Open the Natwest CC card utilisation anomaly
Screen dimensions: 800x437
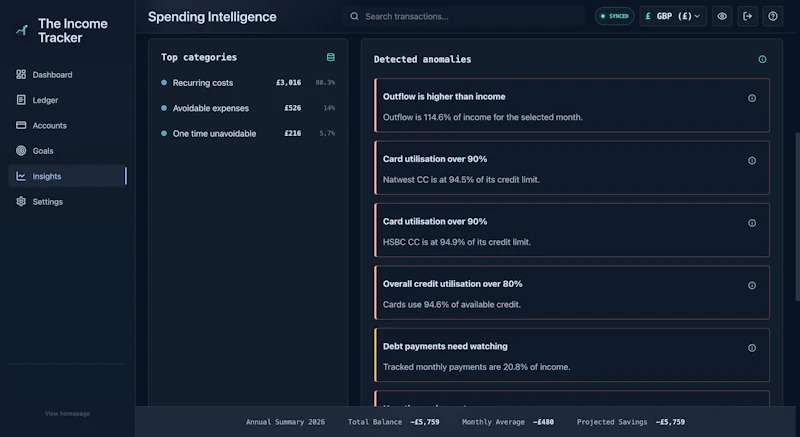[x=571, y=168]
